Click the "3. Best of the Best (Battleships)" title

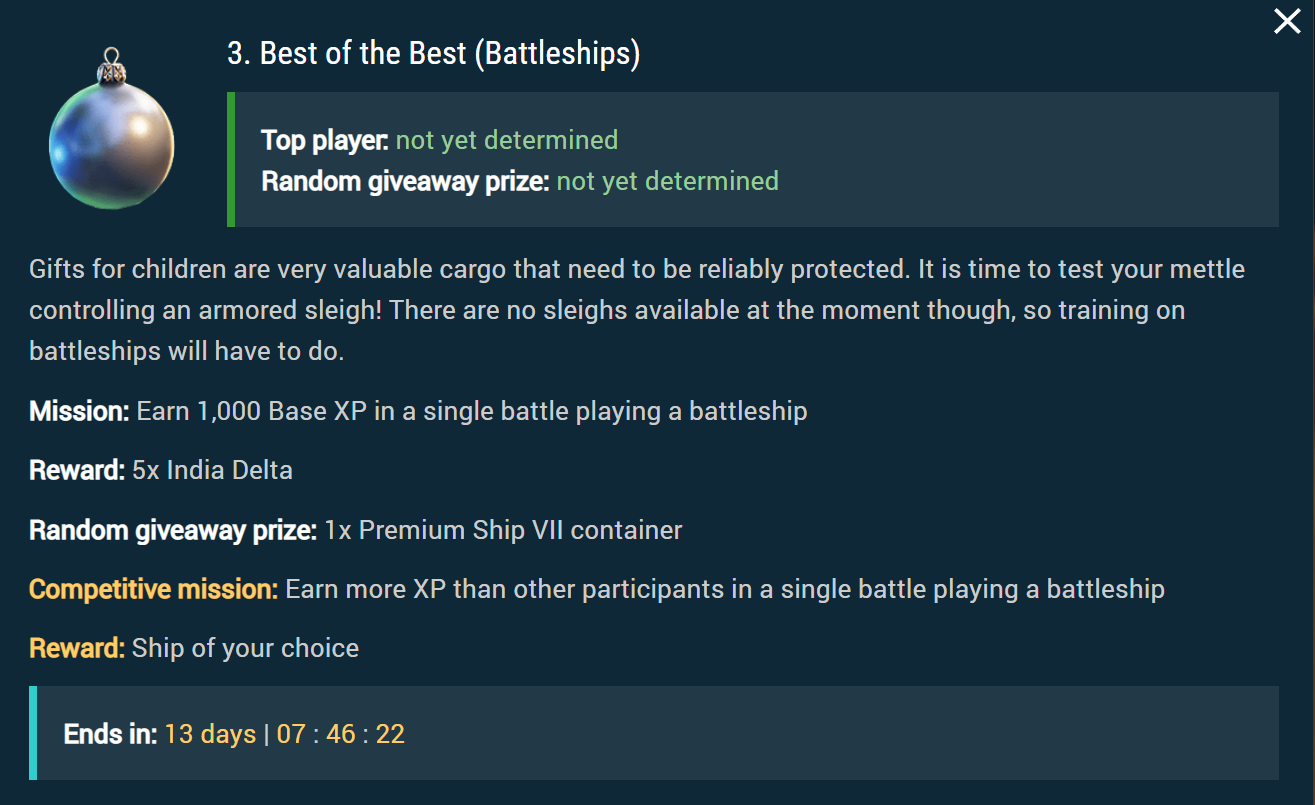tap(433, 53)
